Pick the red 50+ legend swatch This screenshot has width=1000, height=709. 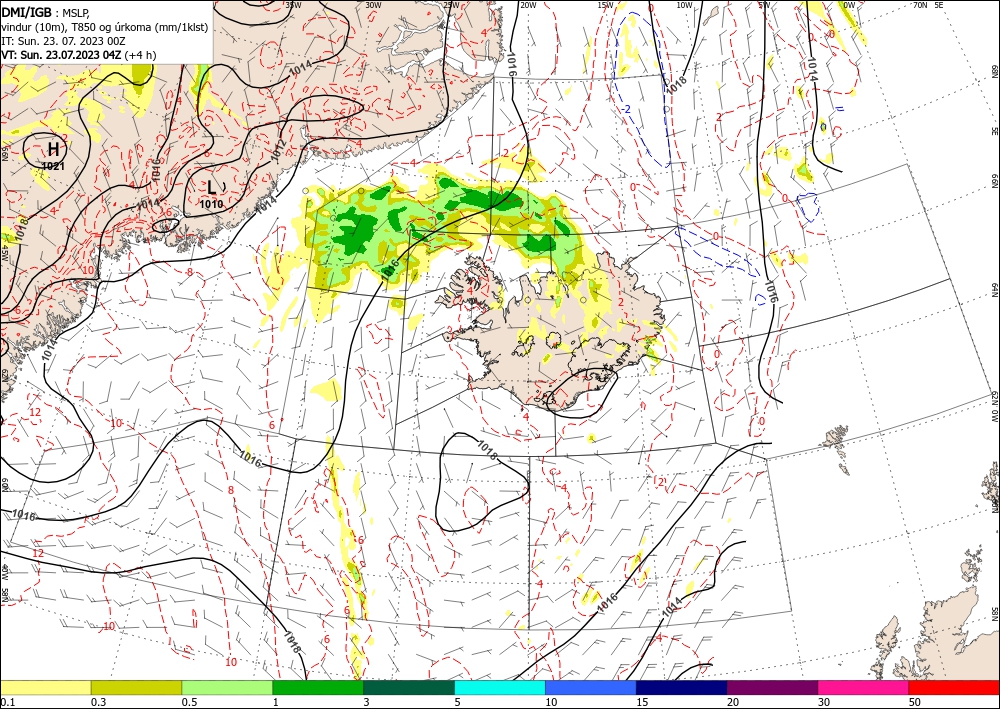(954, 687)
